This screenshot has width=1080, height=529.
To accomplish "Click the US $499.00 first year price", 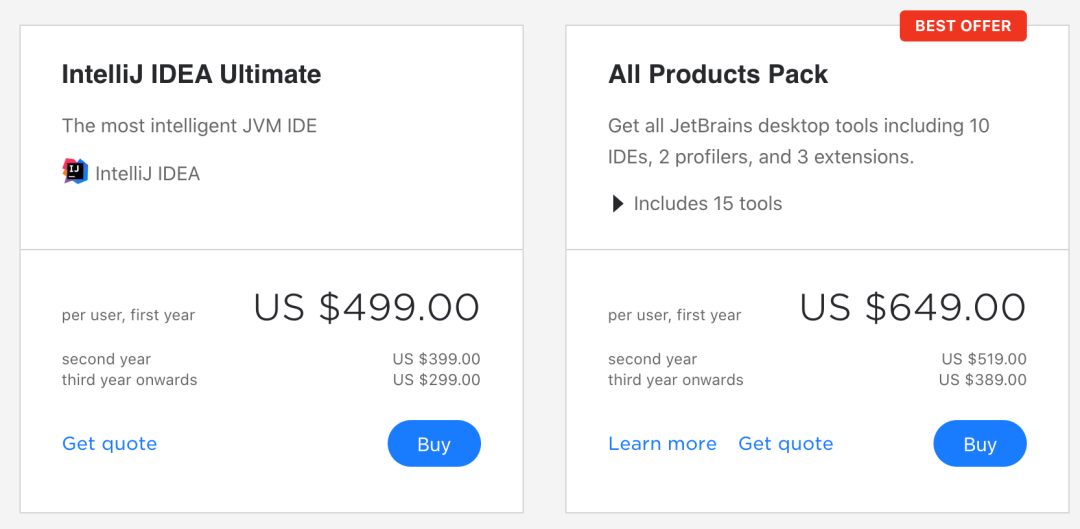I will tap(366, 307).
